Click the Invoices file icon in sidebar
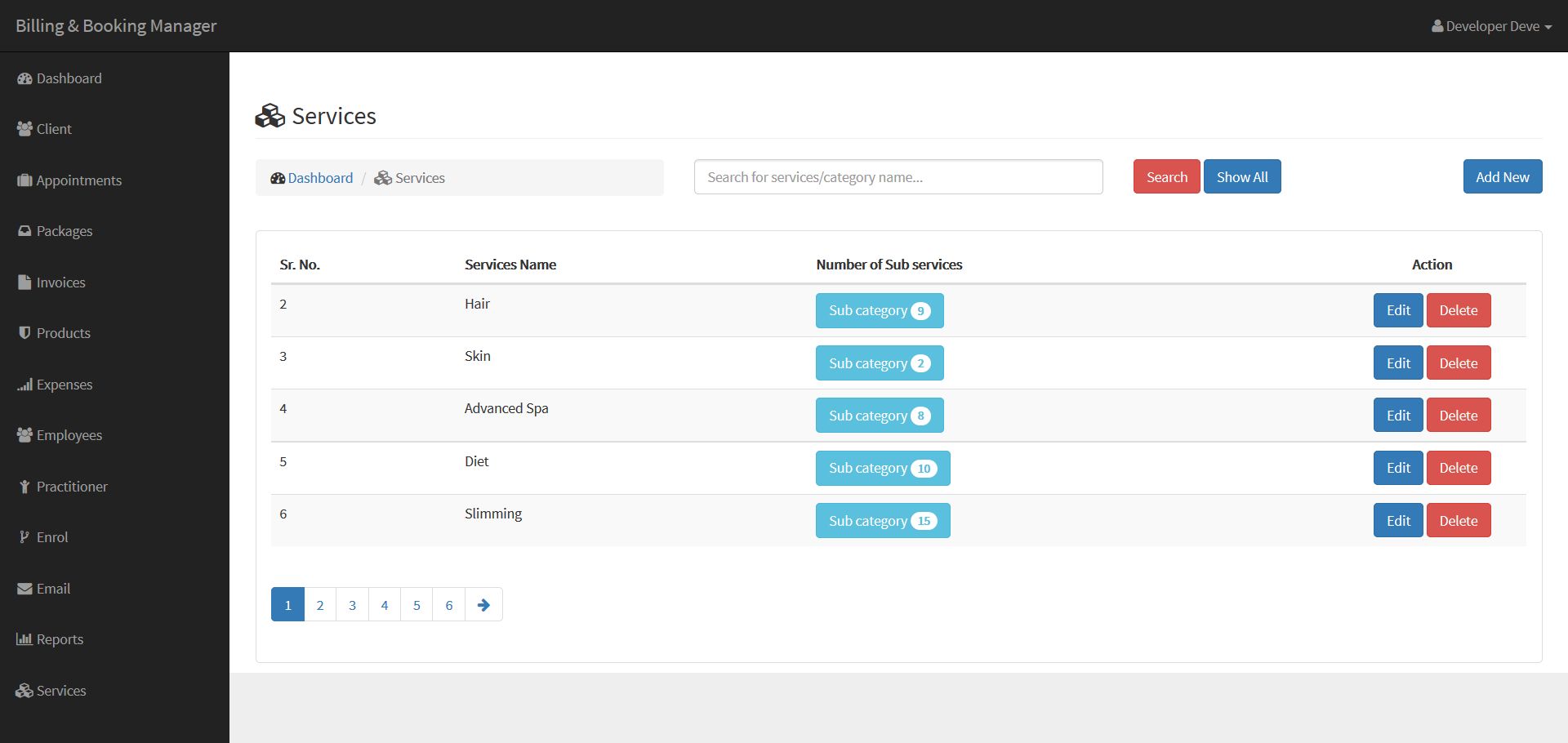 coord(24,283)
